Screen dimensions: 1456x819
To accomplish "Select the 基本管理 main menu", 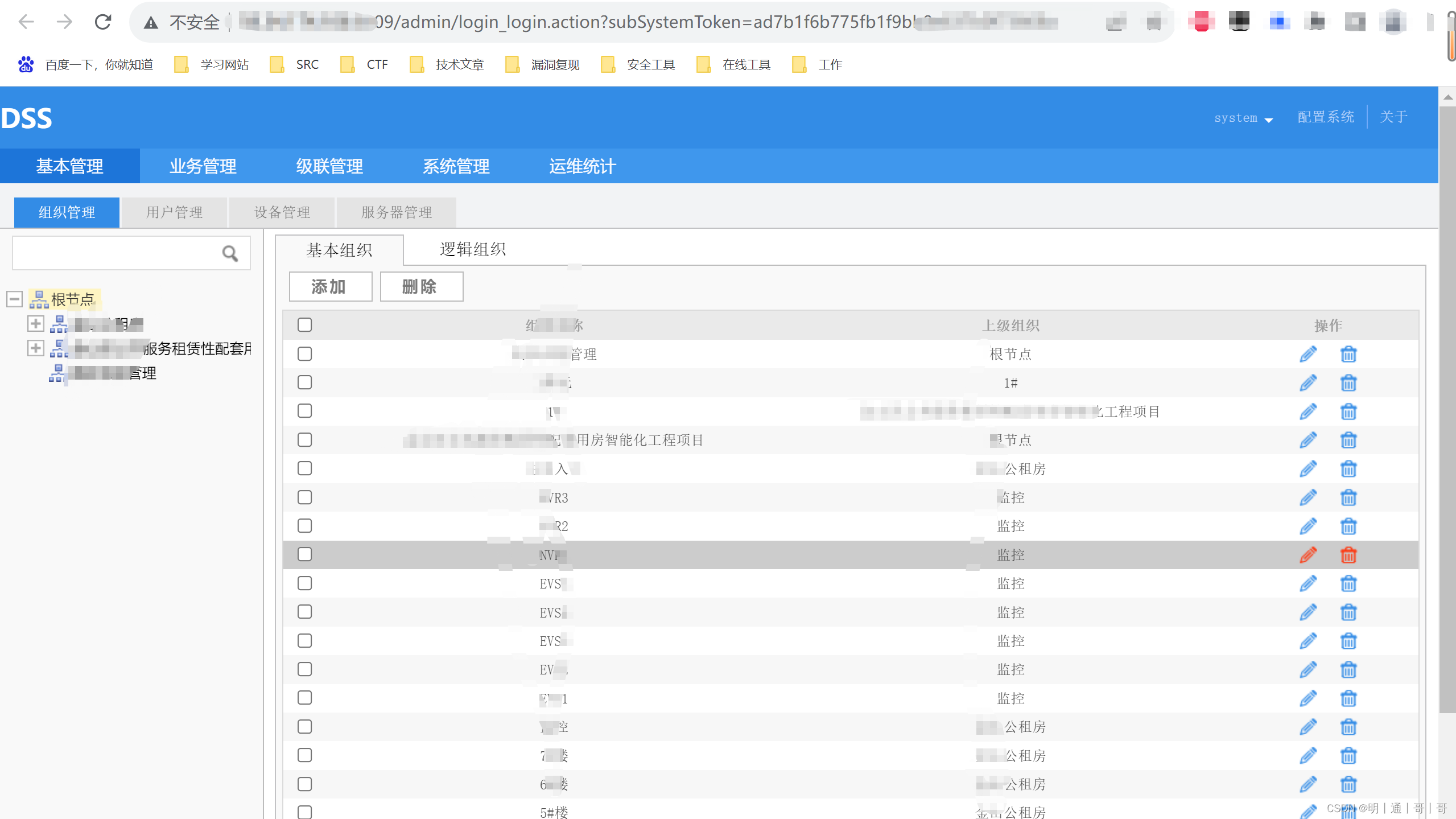I will [x=70, y=166].
